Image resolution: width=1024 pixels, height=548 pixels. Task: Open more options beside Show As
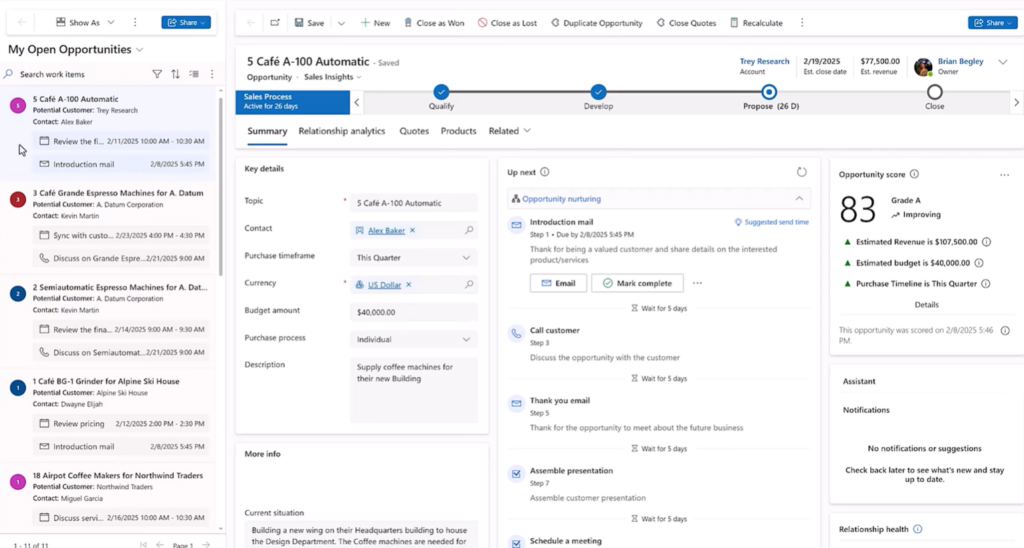[x=135, y=22]
